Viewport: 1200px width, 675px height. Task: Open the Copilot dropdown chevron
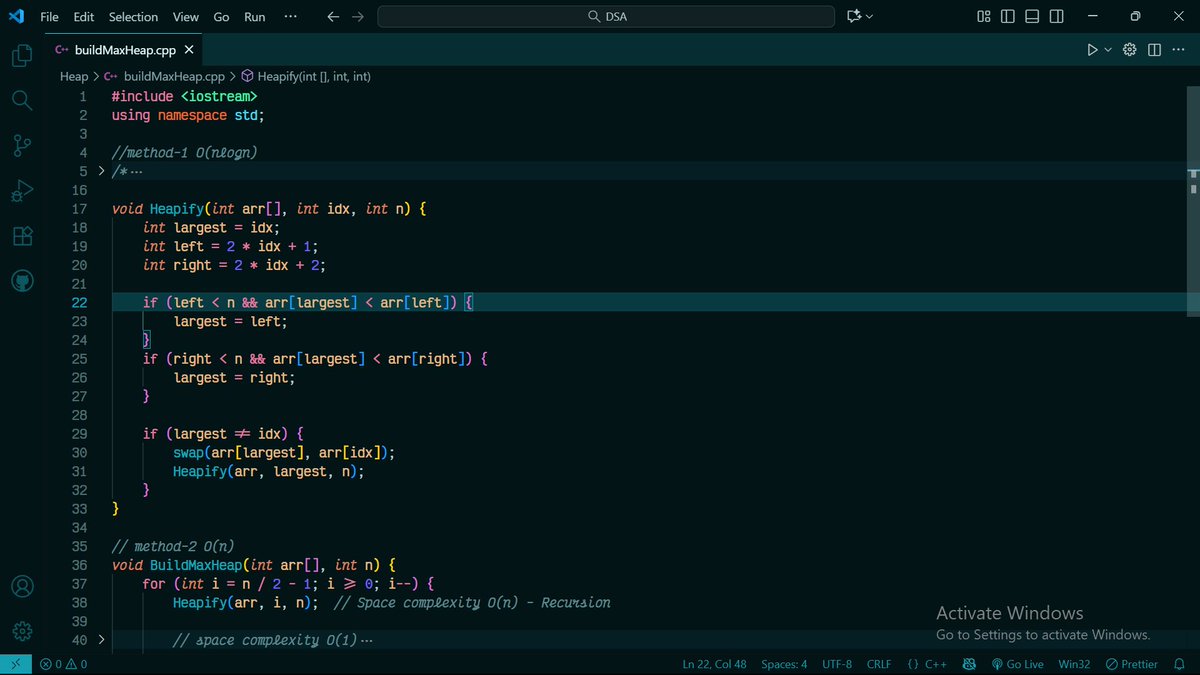pos(869,16)
